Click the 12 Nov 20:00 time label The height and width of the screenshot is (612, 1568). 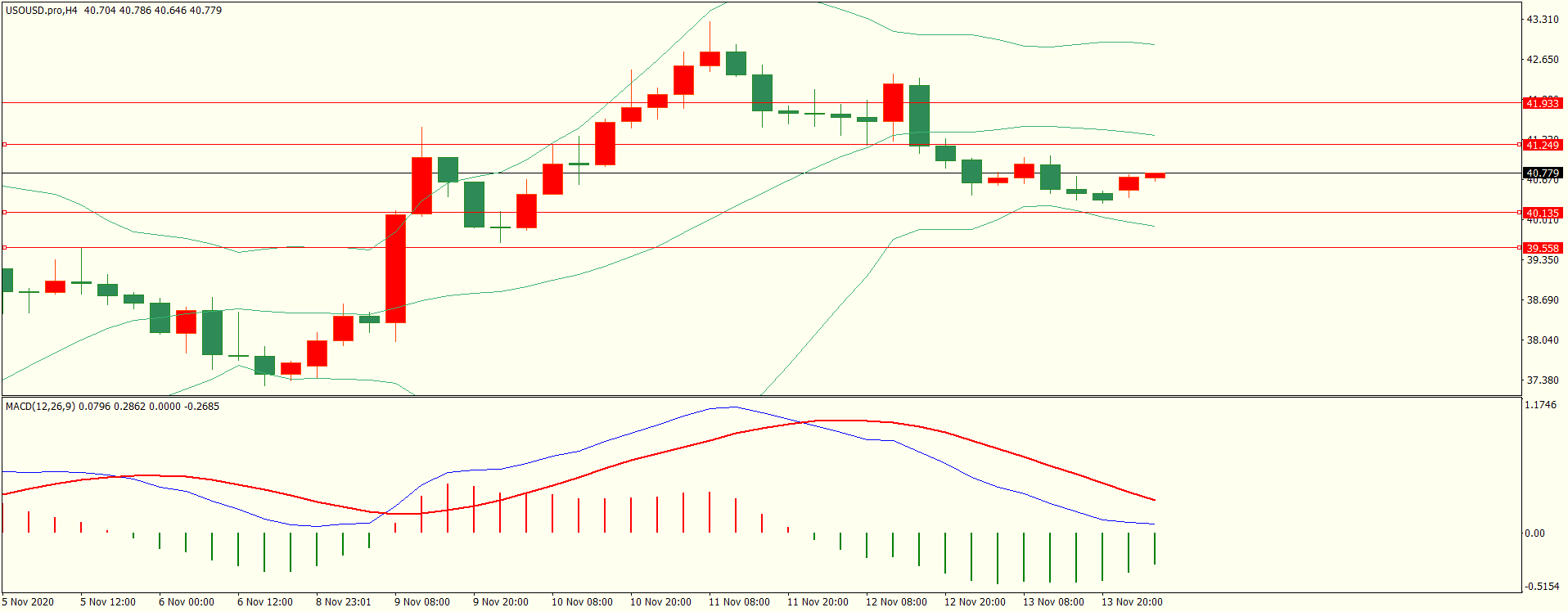[975, 602]
